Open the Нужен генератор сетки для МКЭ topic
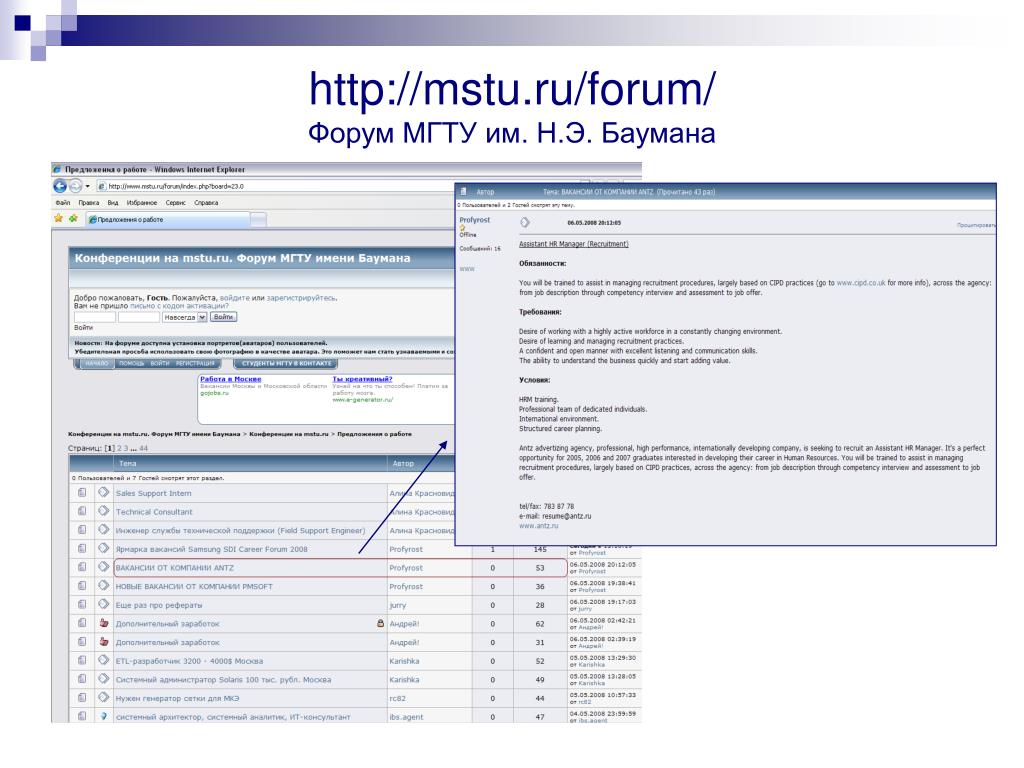This screenshot has height=768, width=1024. tap(178, 699)
